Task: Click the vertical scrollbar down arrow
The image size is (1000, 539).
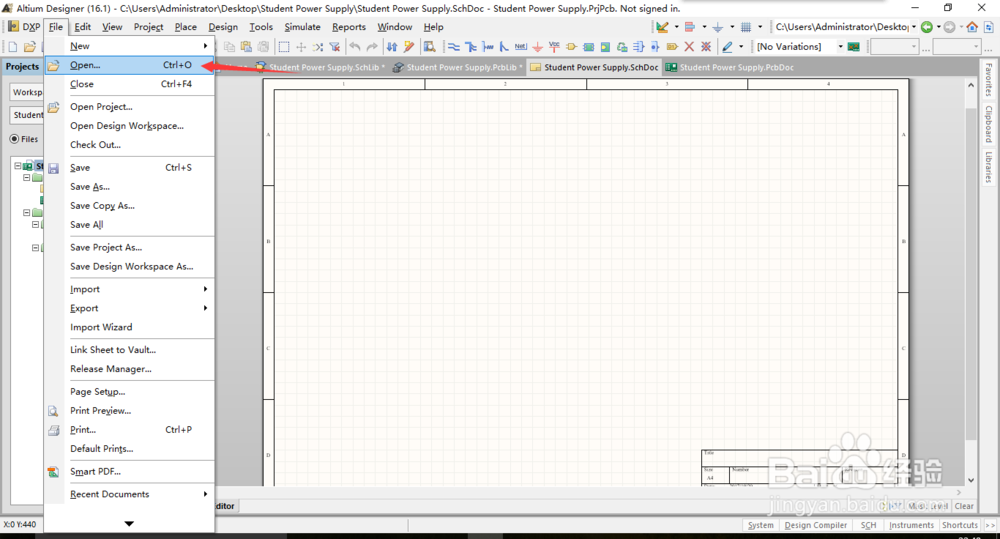Action: point(971,480)
